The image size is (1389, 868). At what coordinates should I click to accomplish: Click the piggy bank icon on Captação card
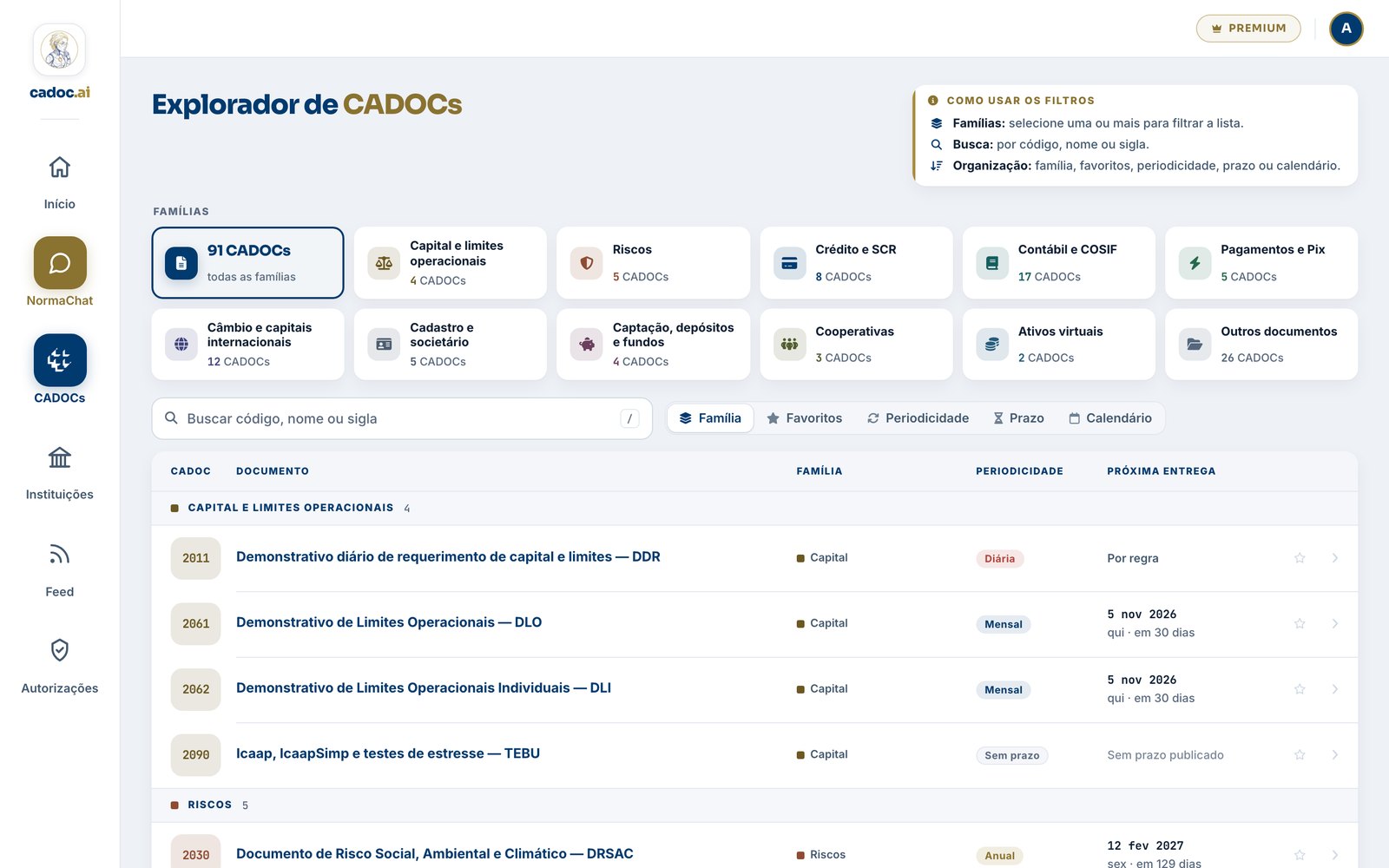pyautogui.click(x=587, y=345)
